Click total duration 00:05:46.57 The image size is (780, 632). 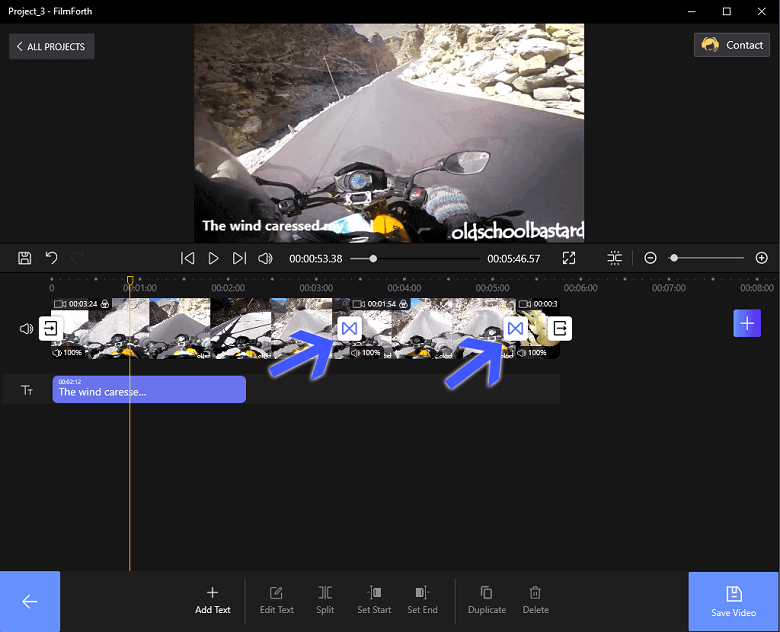click(x=513, y=258)
